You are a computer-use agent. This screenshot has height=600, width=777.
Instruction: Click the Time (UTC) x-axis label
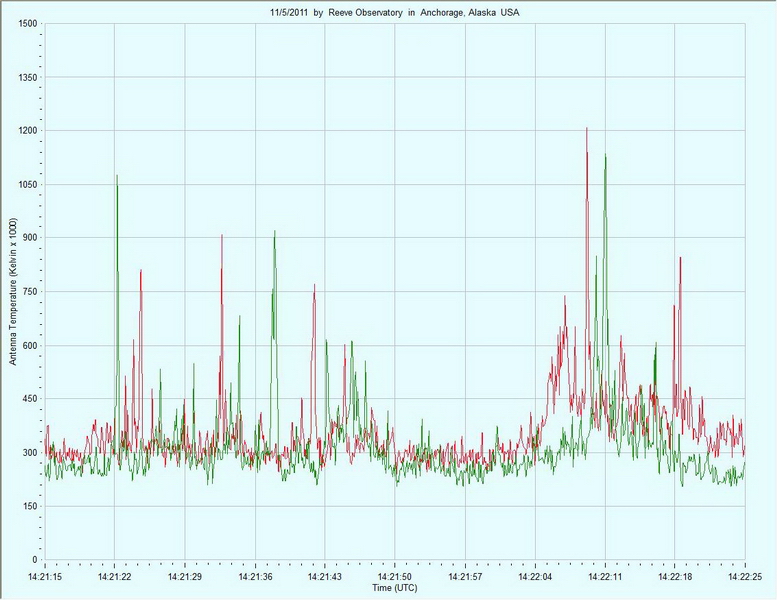pos(395,588)
